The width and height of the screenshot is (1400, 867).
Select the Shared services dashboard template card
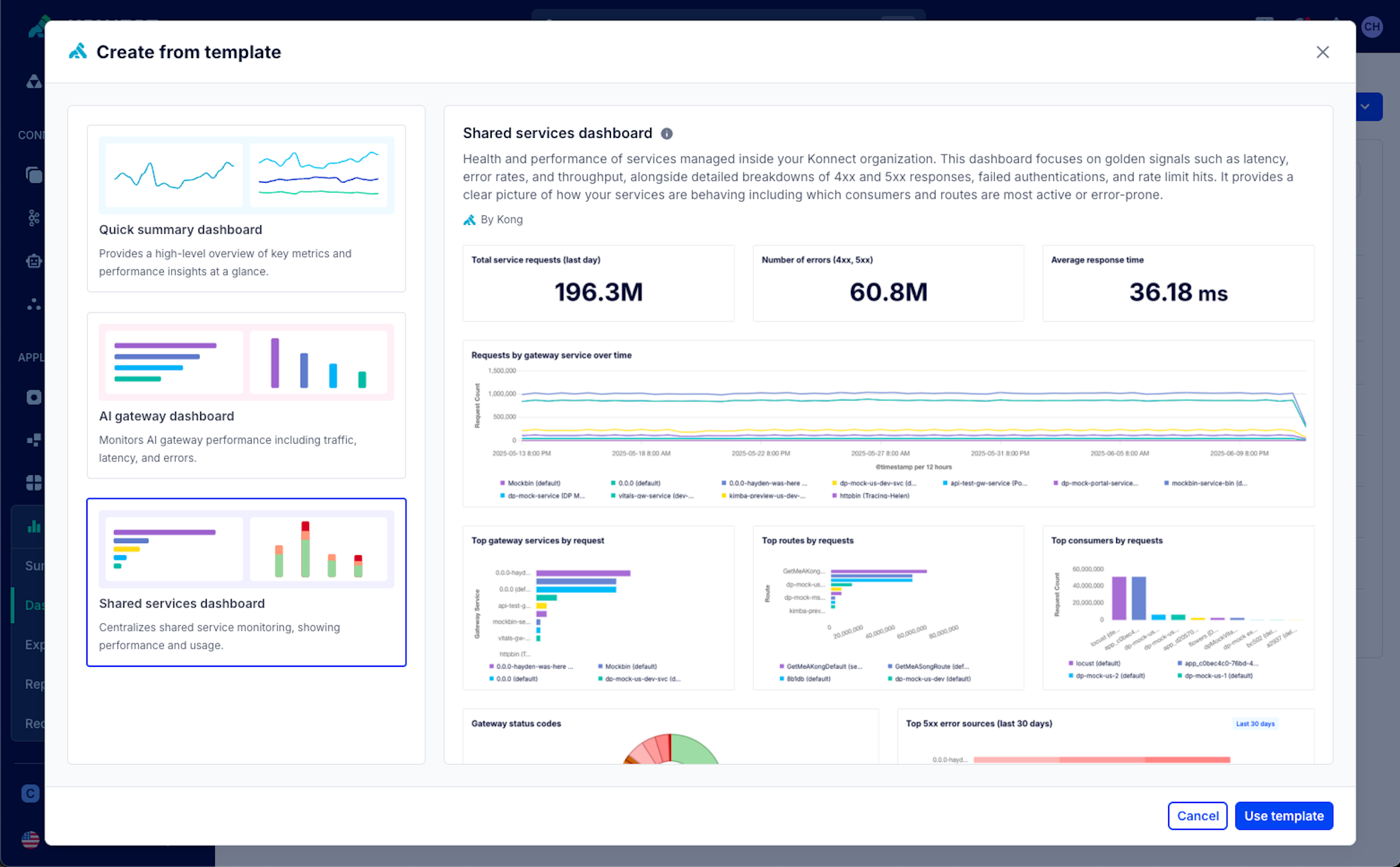tap(247, 582)
